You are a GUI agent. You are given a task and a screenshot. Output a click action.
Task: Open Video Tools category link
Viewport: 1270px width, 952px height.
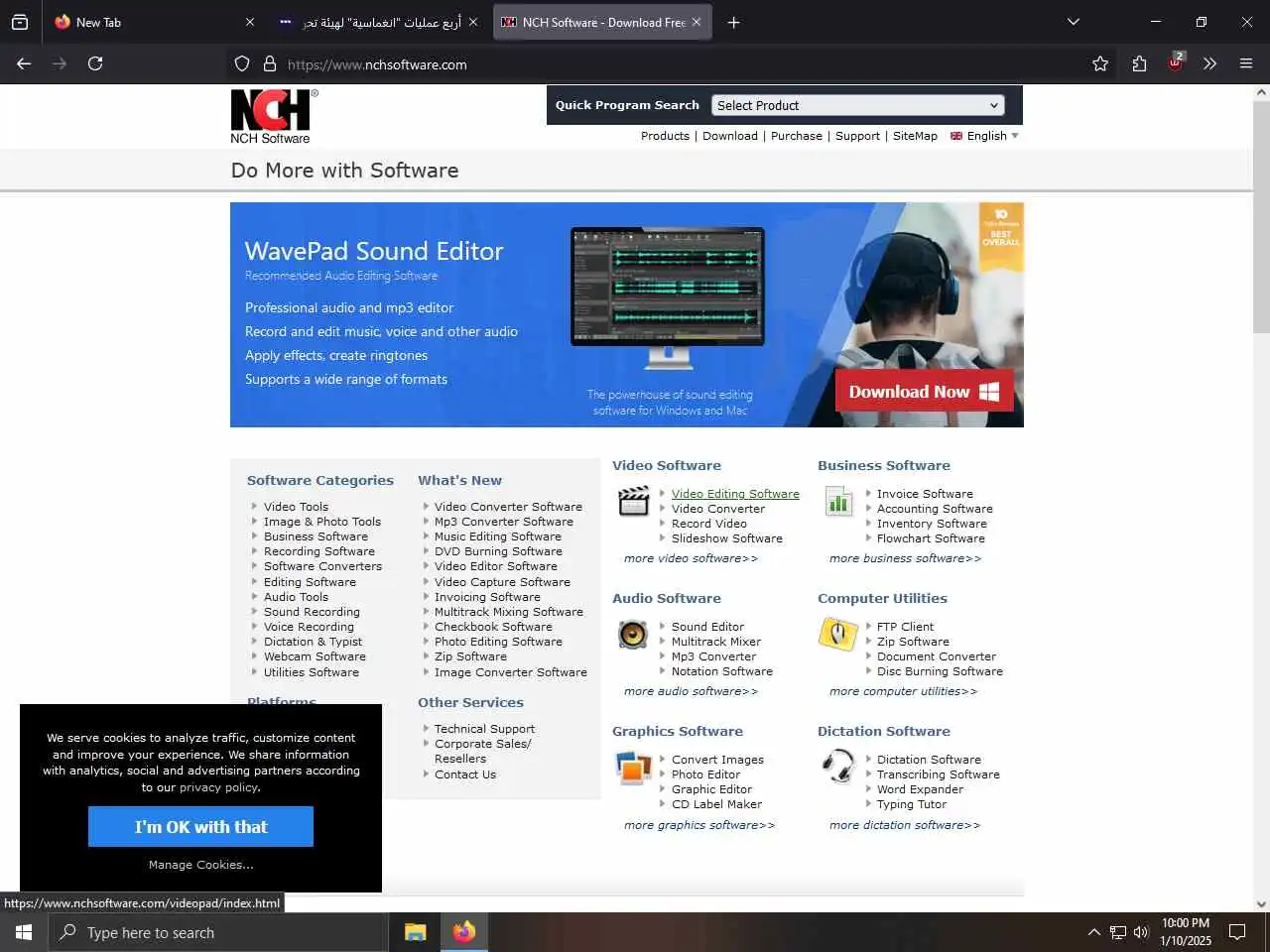click(296, 507)
